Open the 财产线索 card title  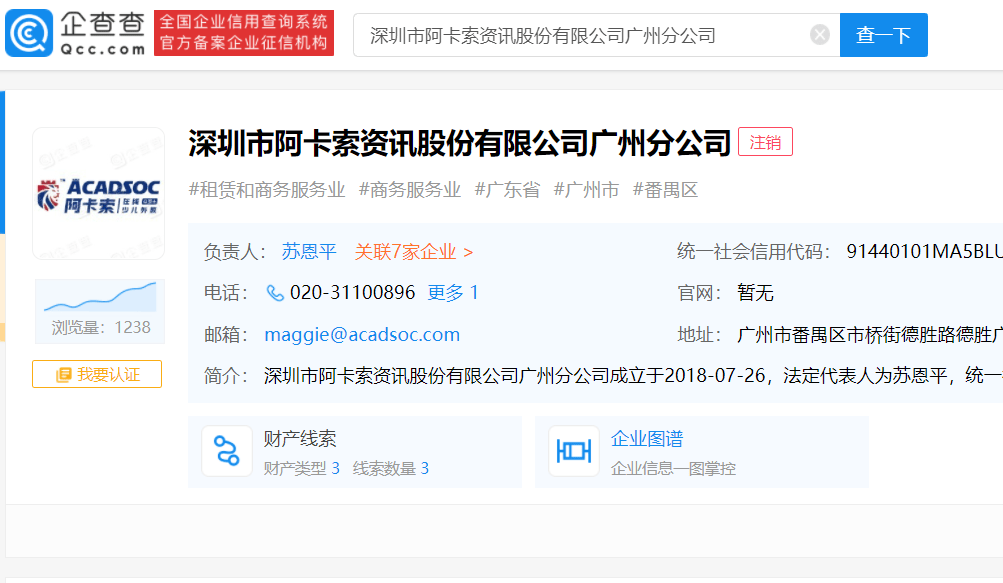(300, 439)
